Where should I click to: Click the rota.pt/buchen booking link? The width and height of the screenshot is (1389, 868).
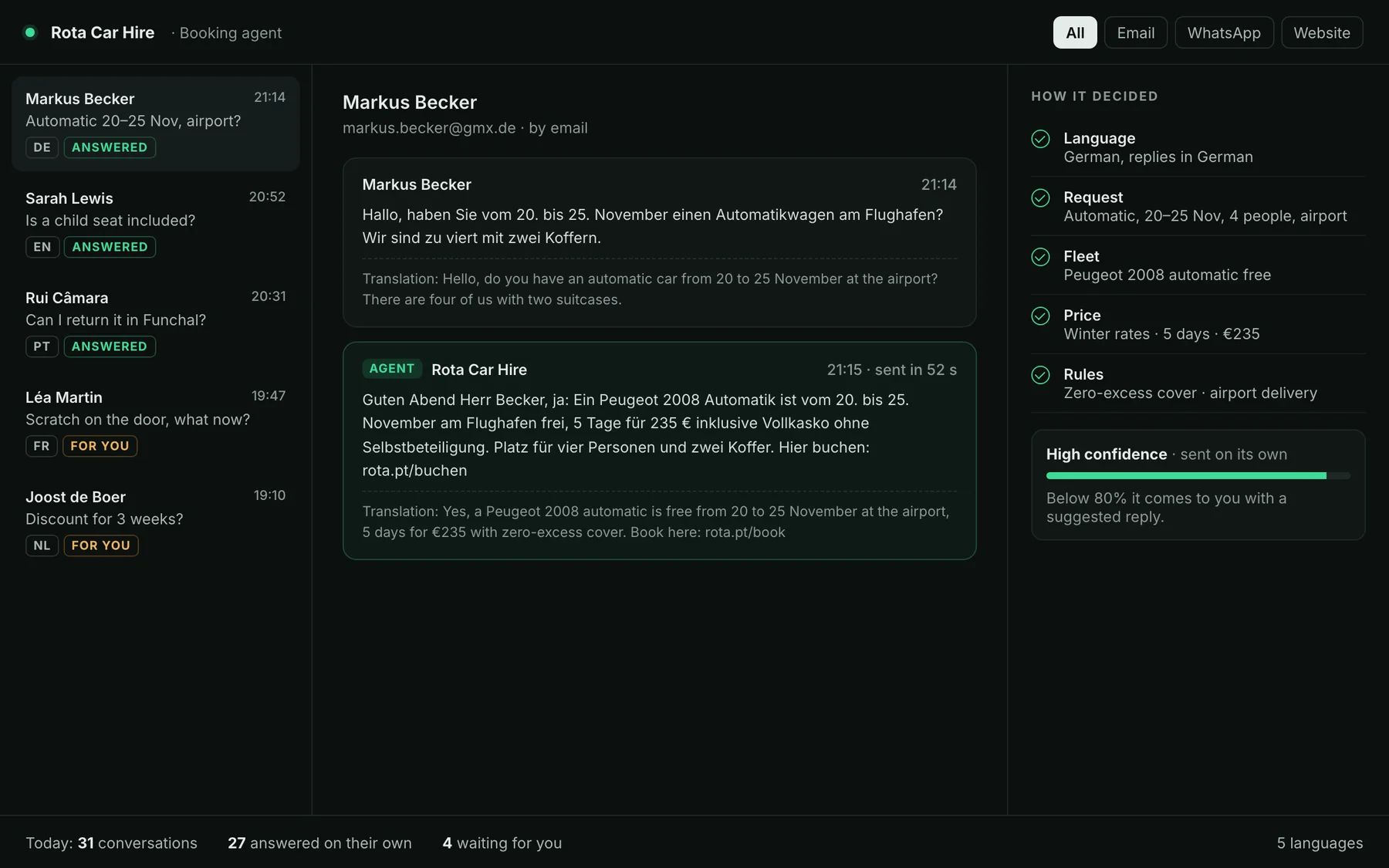414,471
